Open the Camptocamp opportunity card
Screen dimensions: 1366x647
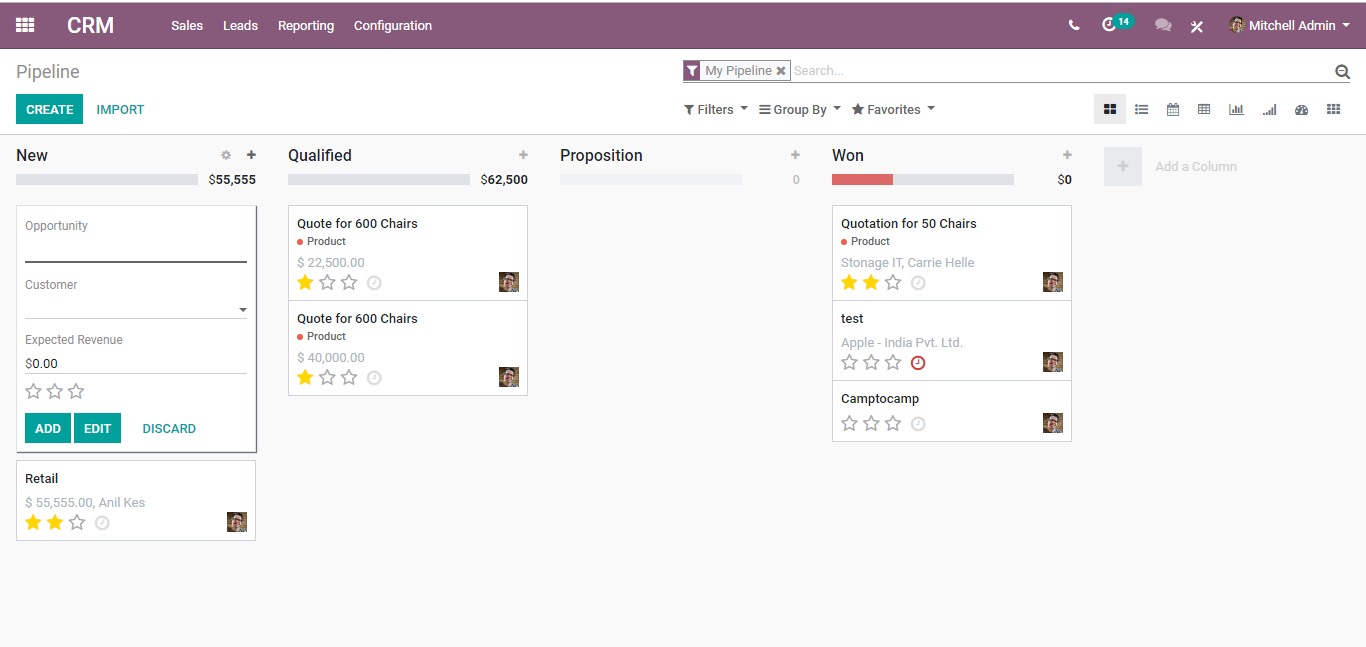pos(952,411)
